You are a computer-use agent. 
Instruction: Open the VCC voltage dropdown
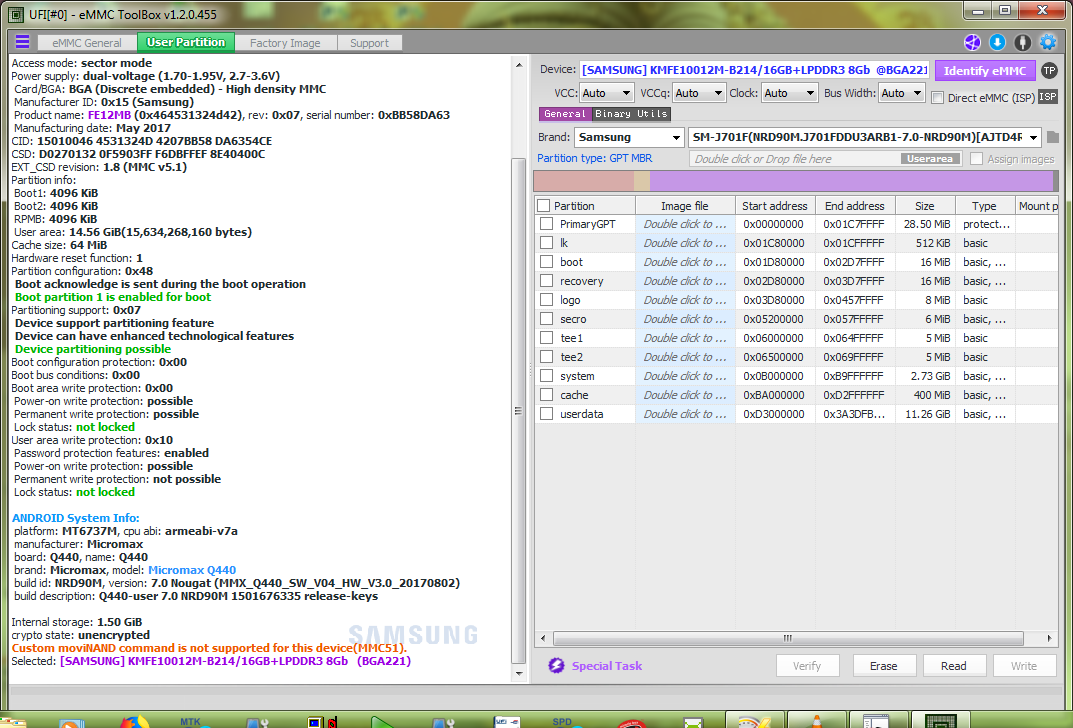pos(607,93)
